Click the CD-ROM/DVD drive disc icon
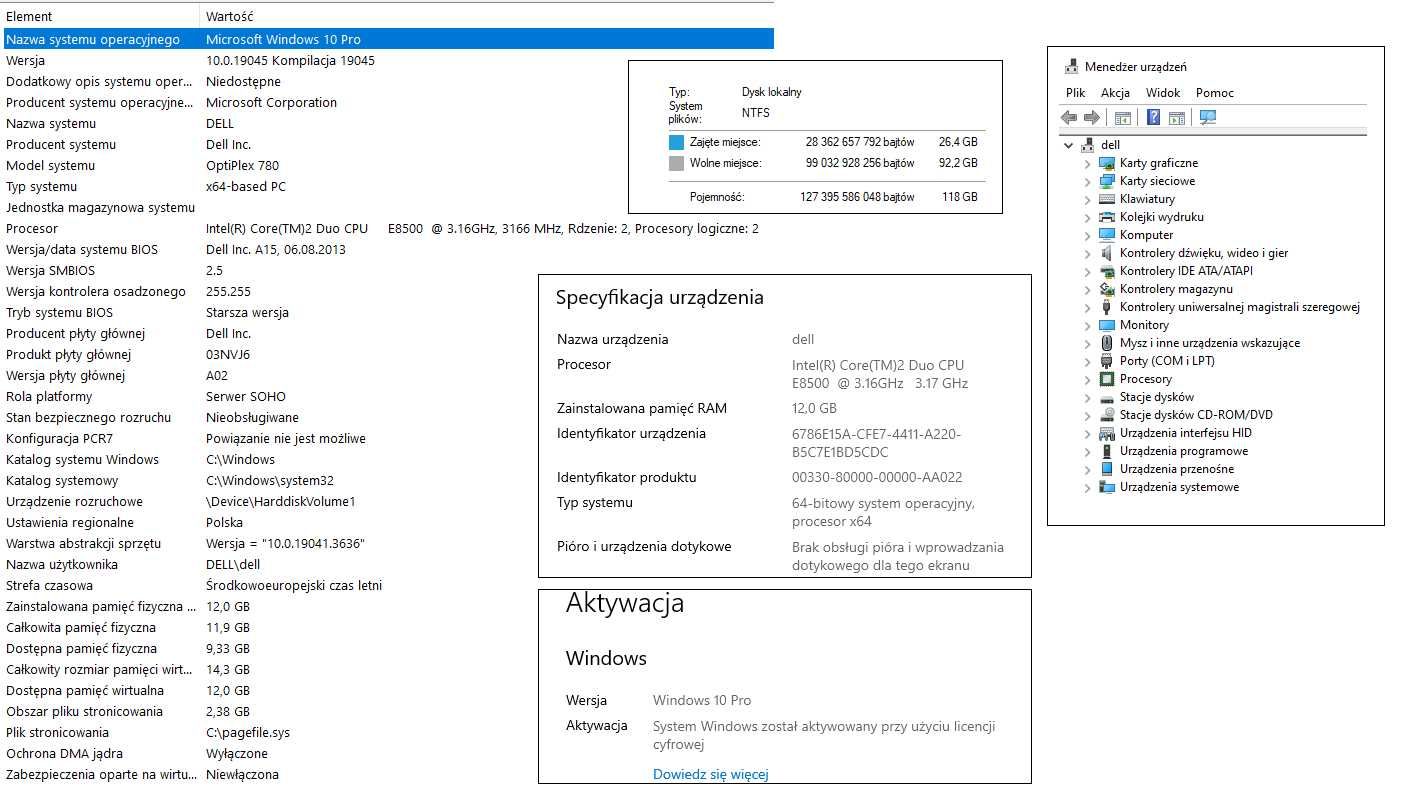 (x=1107, y=415)
